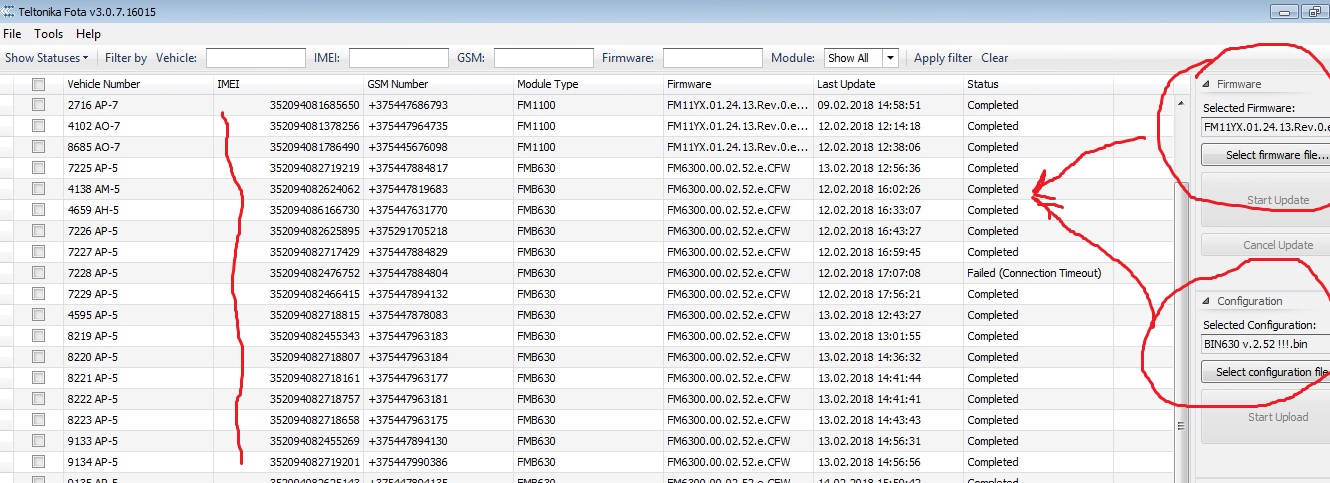1330x483 pixels.
Task: Tick the select-all checkbox in table header
Action: [x=39, y=84]
